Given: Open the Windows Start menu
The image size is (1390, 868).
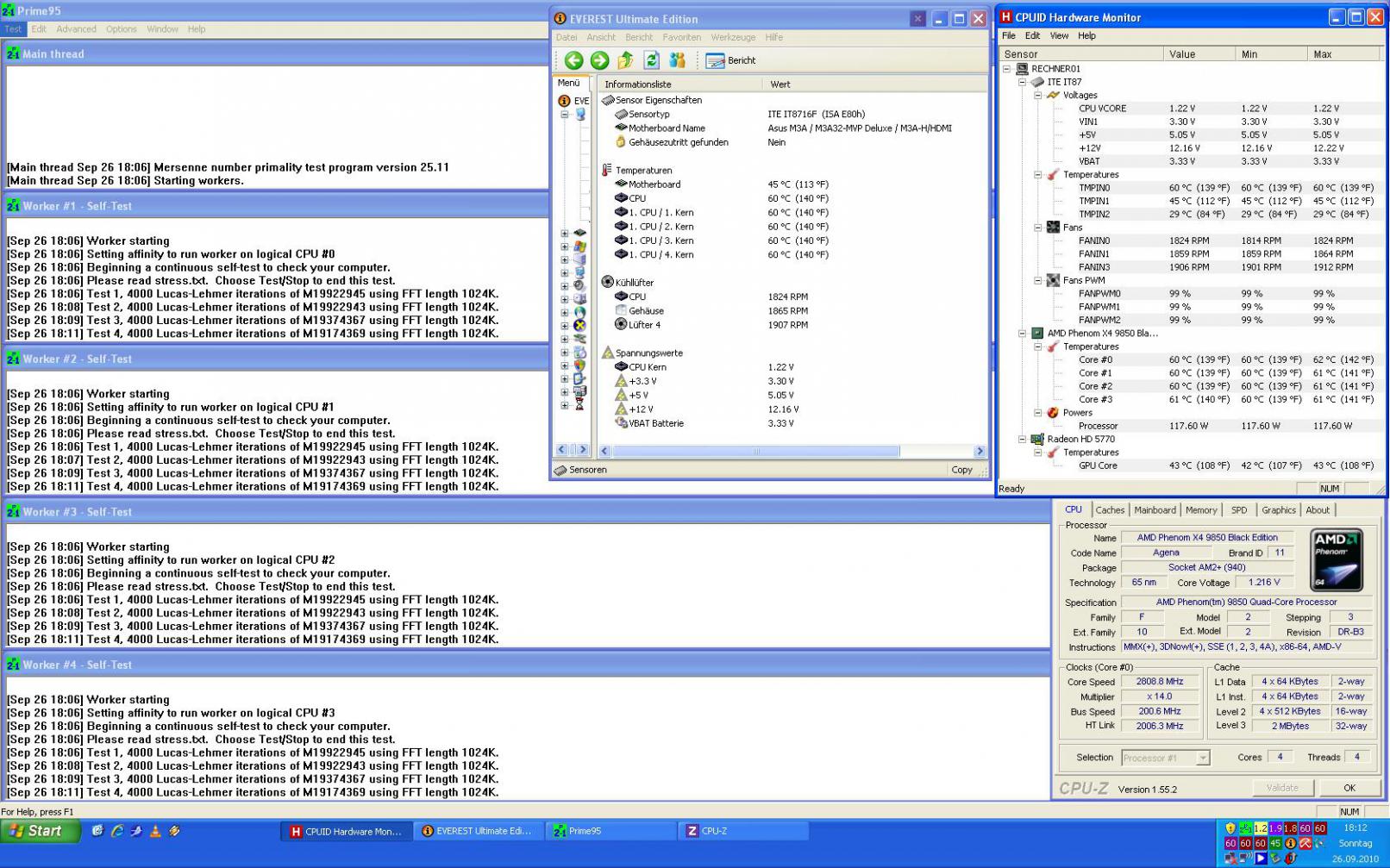Looking at the screenshot, I should click(41, 831).
